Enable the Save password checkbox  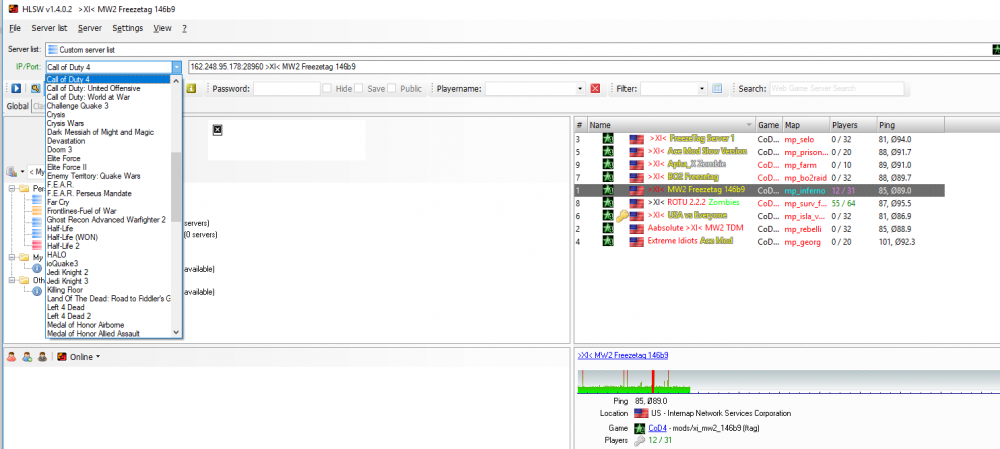click(360, 89)
